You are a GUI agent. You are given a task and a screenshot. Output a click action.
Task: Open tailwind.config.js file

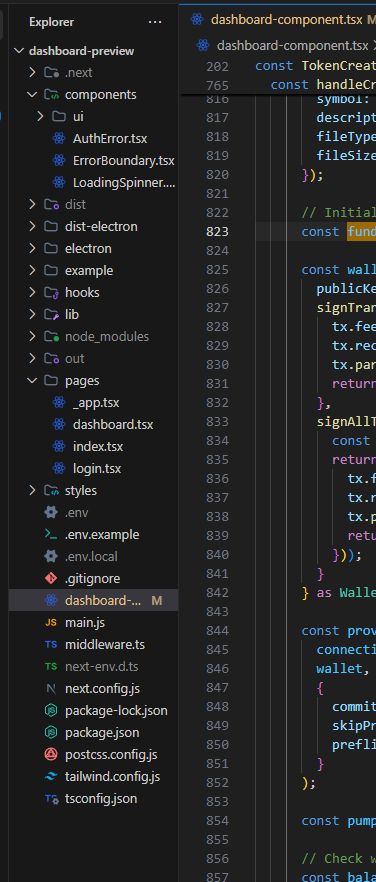click(x=113, y=776)
